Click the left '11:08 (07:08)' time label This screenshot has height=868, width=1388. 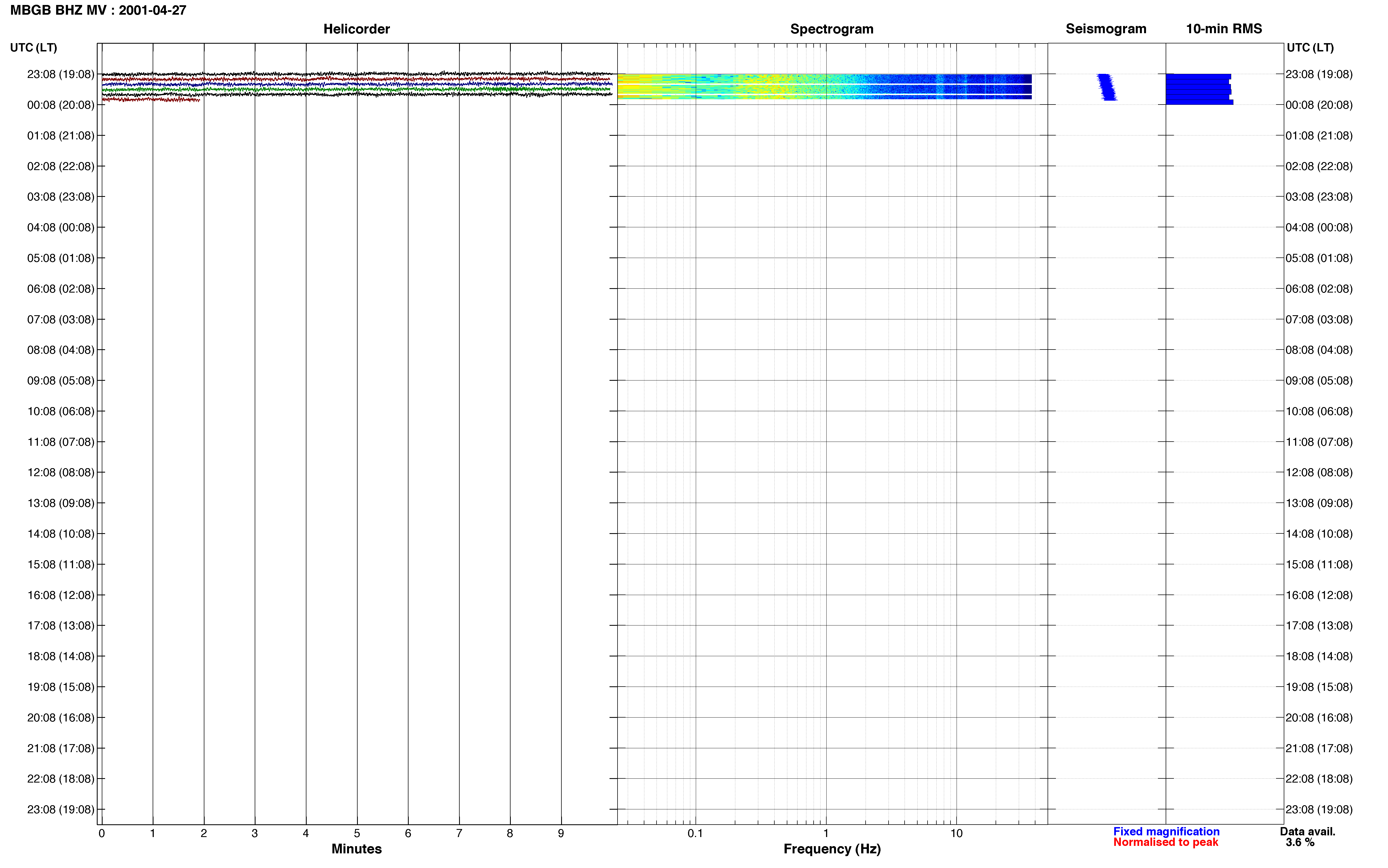(x=60, y=442)
